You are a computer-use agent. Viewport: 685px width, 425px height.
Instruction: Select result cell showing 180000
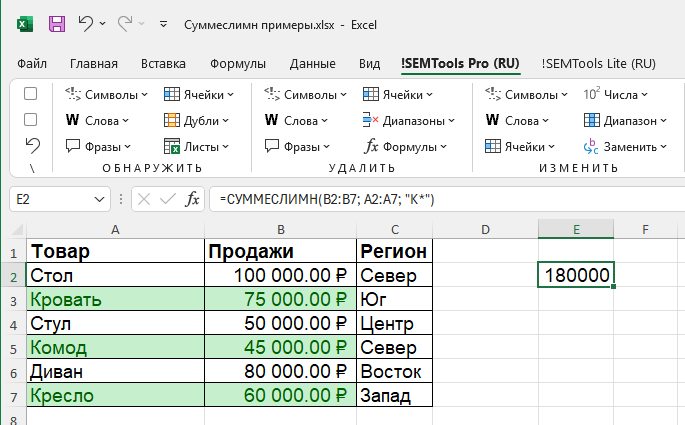pyautogui.click(x=576, y=275)
